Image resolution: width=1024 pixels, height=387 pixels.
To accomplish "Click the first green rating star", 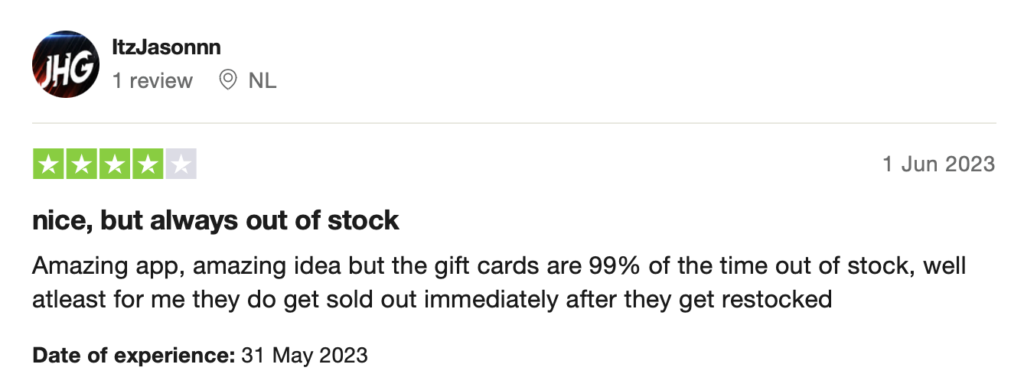I will (48, 164).
